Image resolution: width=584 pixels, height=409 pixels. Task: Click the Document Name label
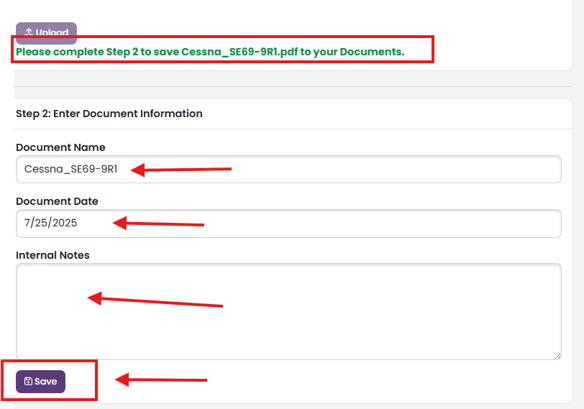[61, 148]
